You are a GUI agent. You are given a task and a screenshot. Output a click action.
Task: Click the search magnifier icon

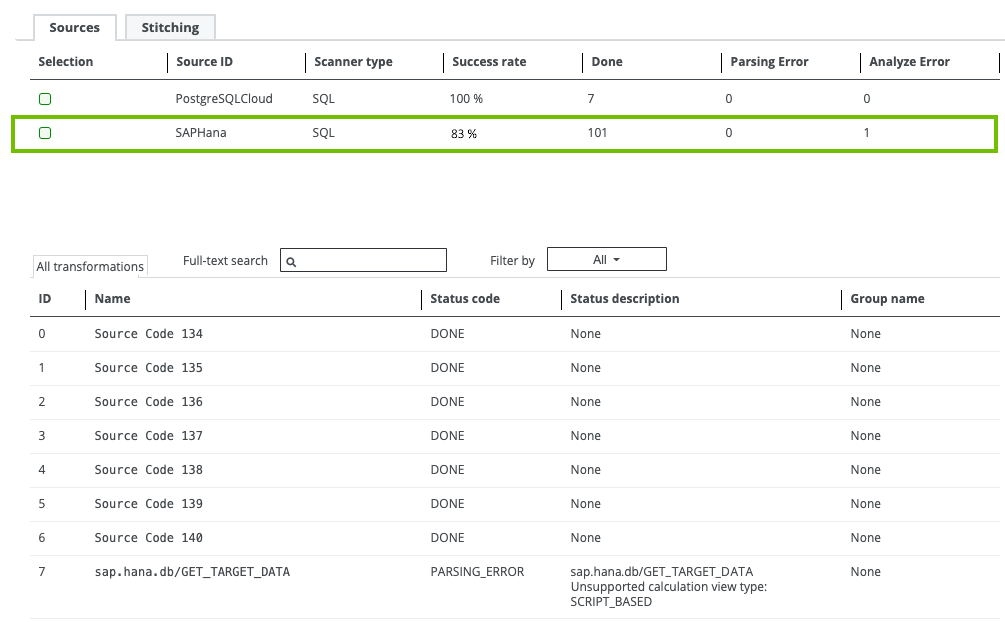click(291, 261)
